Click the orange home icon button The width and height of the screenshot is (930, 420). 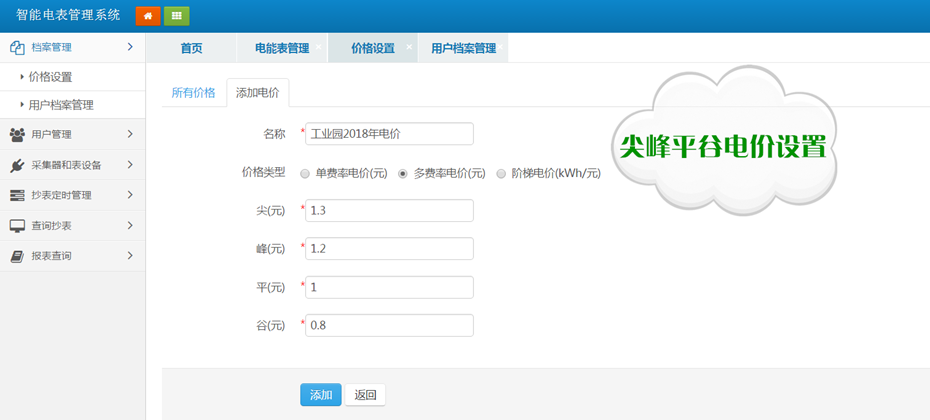tap(147, 16)
